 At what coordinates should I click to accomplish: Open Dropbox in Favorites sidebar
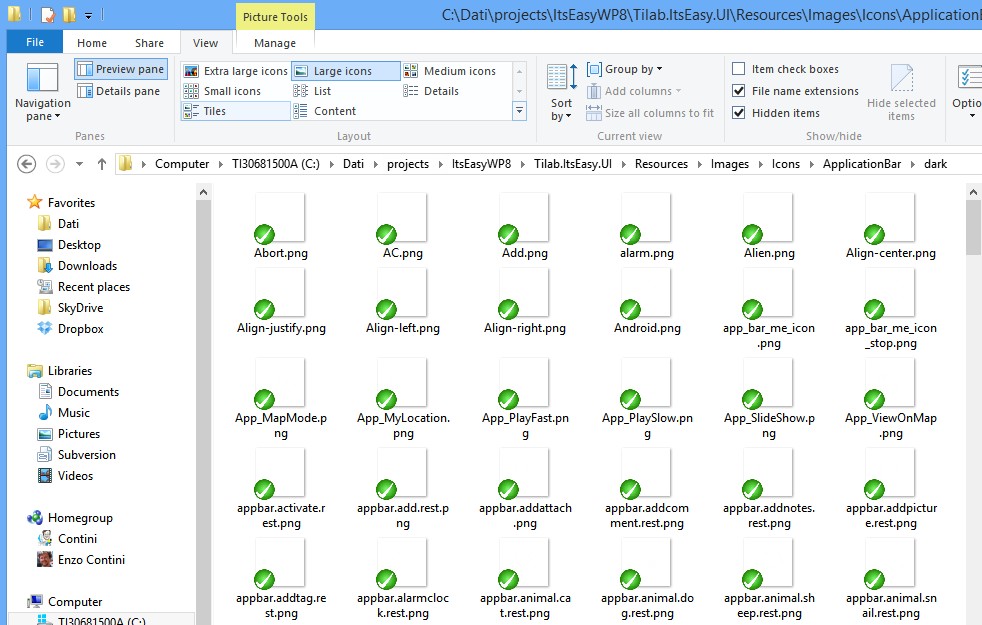80,328
